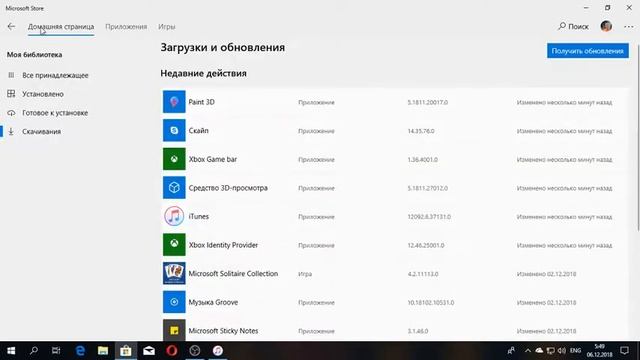The image size is (640, 360).
Task: Open Mail from the taskbar
Action: (149, 351)
